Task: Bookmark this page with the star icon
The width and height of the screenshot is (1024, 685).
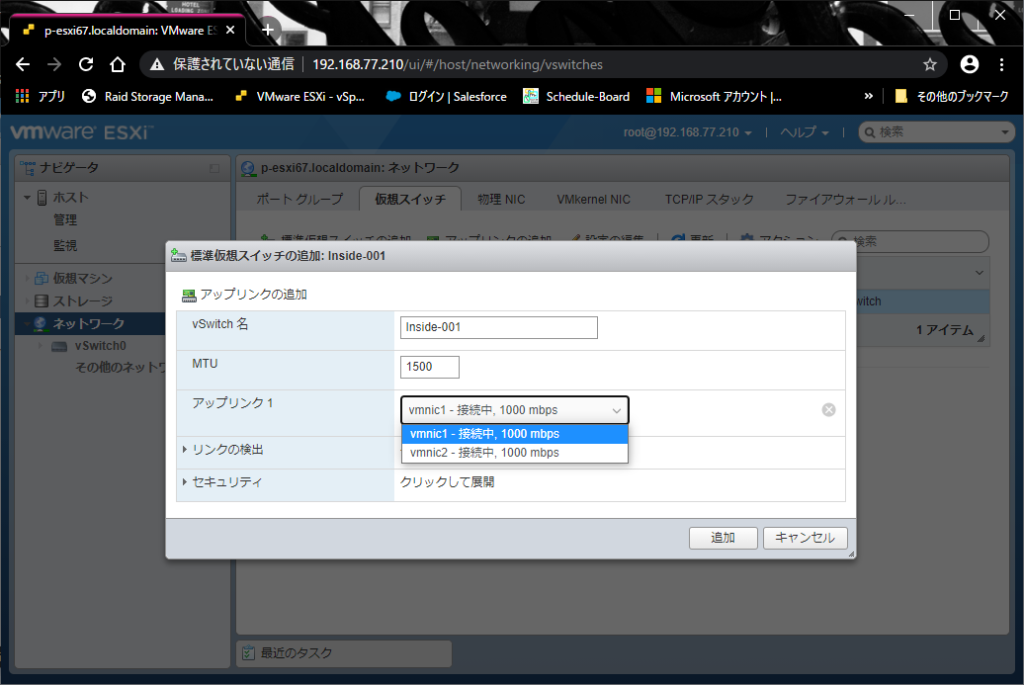Action: (x=930, y=64)
